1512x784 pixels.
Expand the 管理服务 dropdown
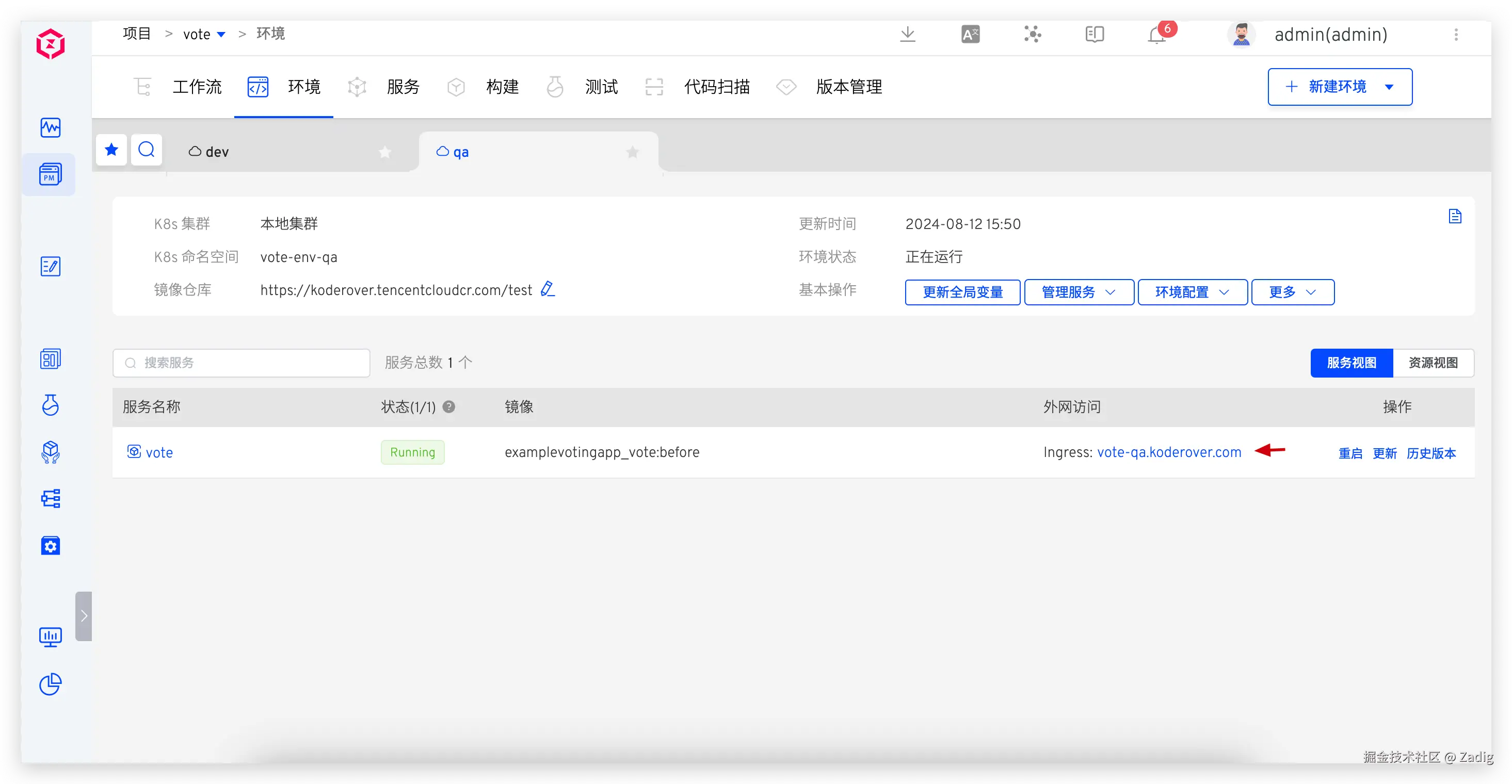1078,292
